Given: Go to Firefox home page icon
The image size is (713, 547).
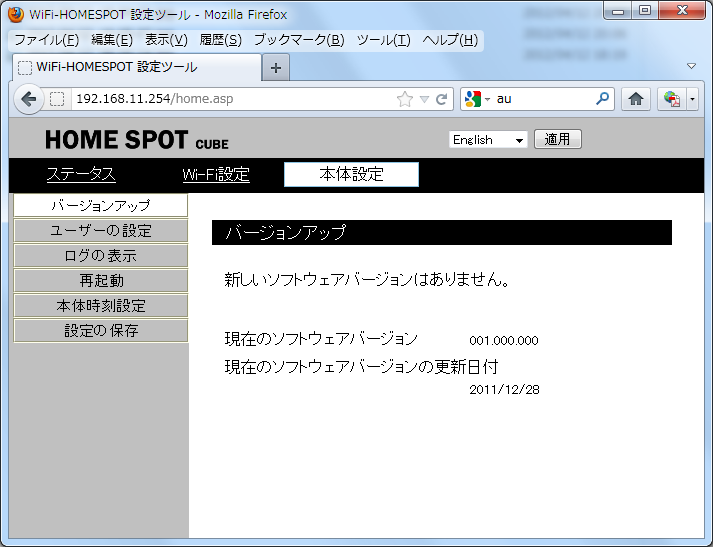Looking at the screenshot, I should click(x=636, y=99).
